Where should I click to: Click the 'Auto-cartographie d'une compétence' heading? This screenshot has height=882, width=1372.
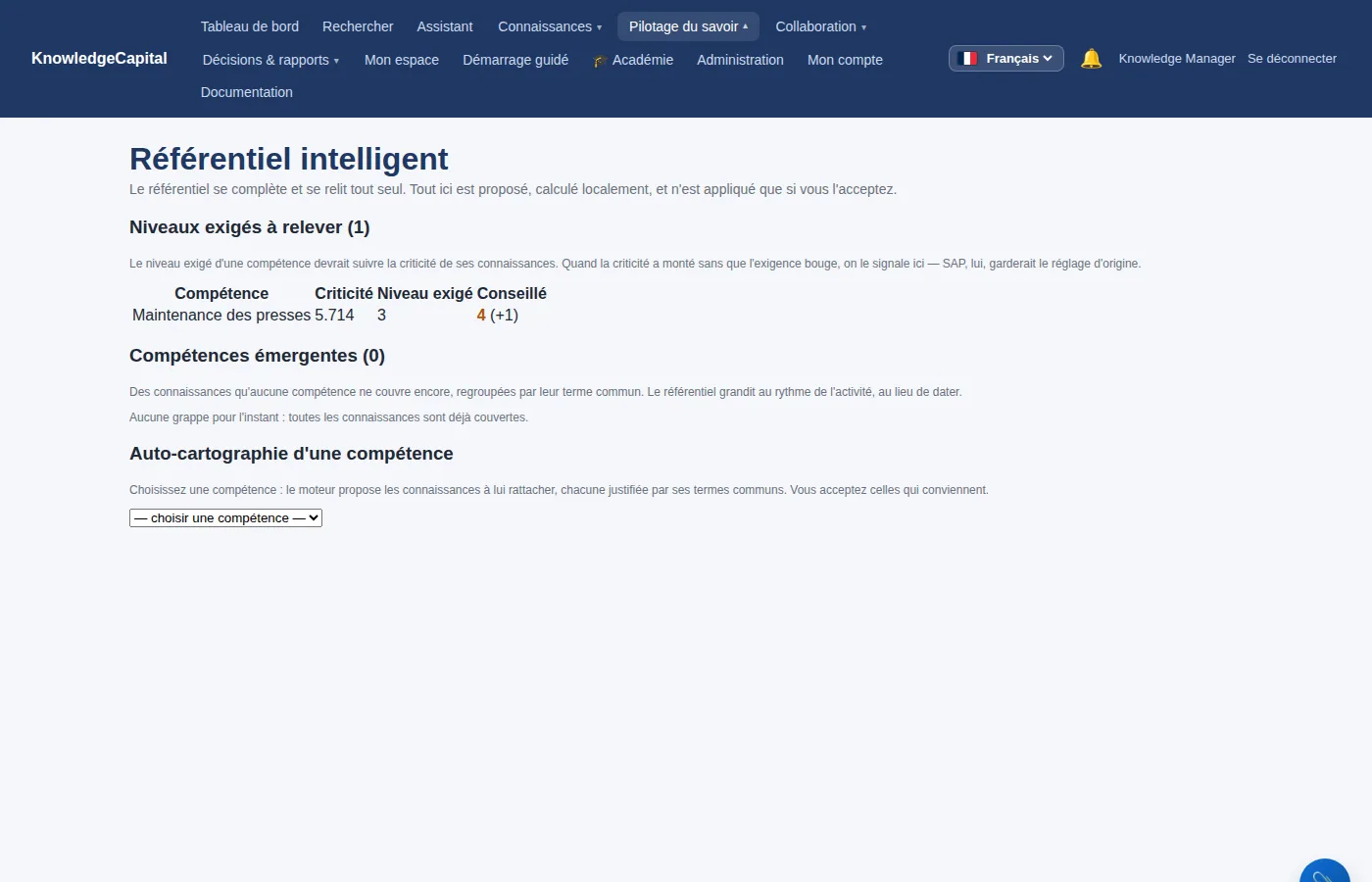click(x=291, y=454)
